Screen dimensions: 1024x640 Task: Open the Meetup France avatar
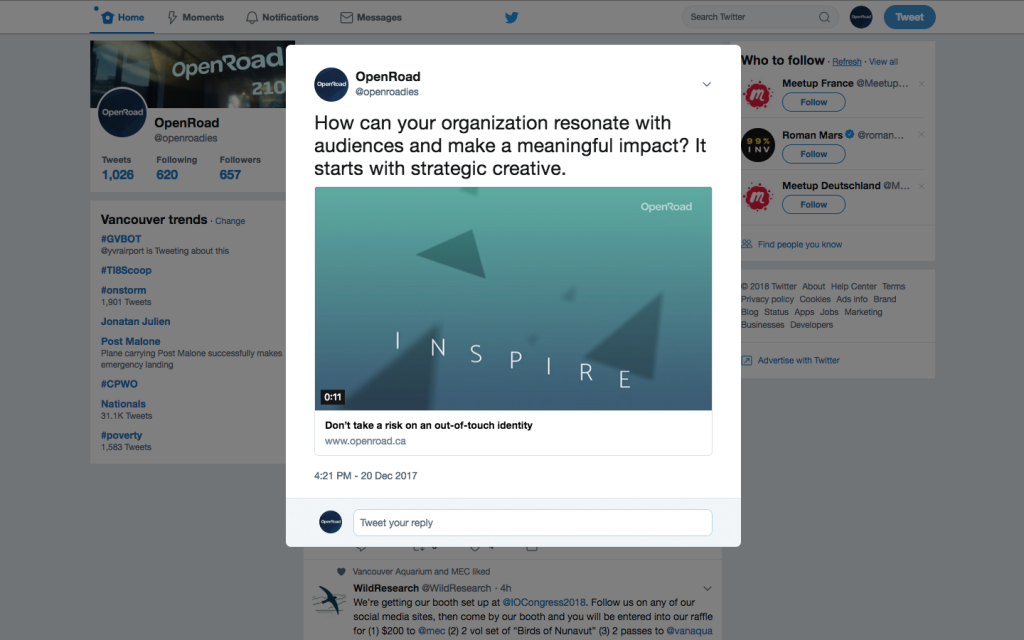[758, 95]
